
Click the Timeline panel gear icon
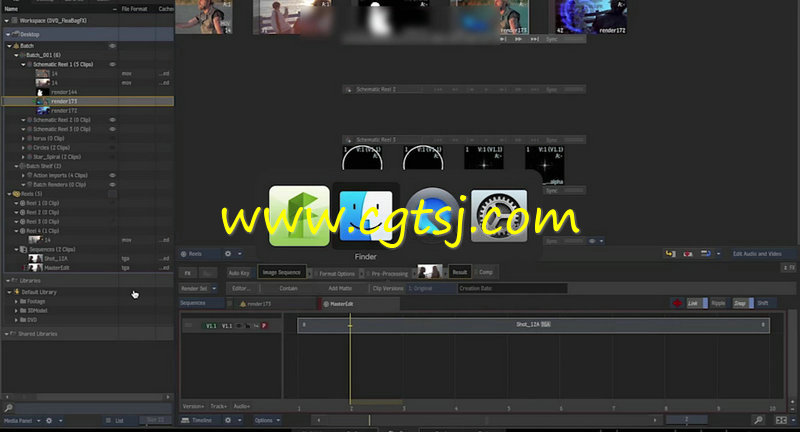[x=228, y=420]
